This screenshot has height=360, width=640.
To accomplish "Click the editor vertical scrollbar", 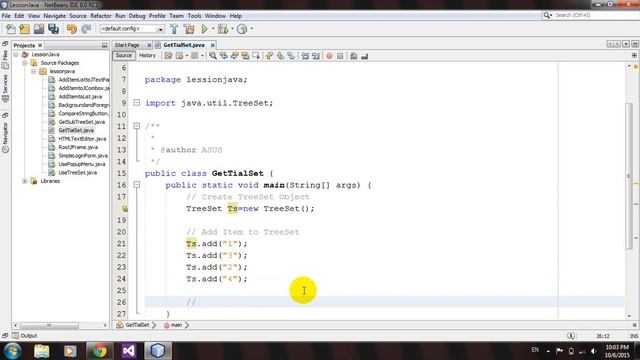I will (x=629, y=176).
